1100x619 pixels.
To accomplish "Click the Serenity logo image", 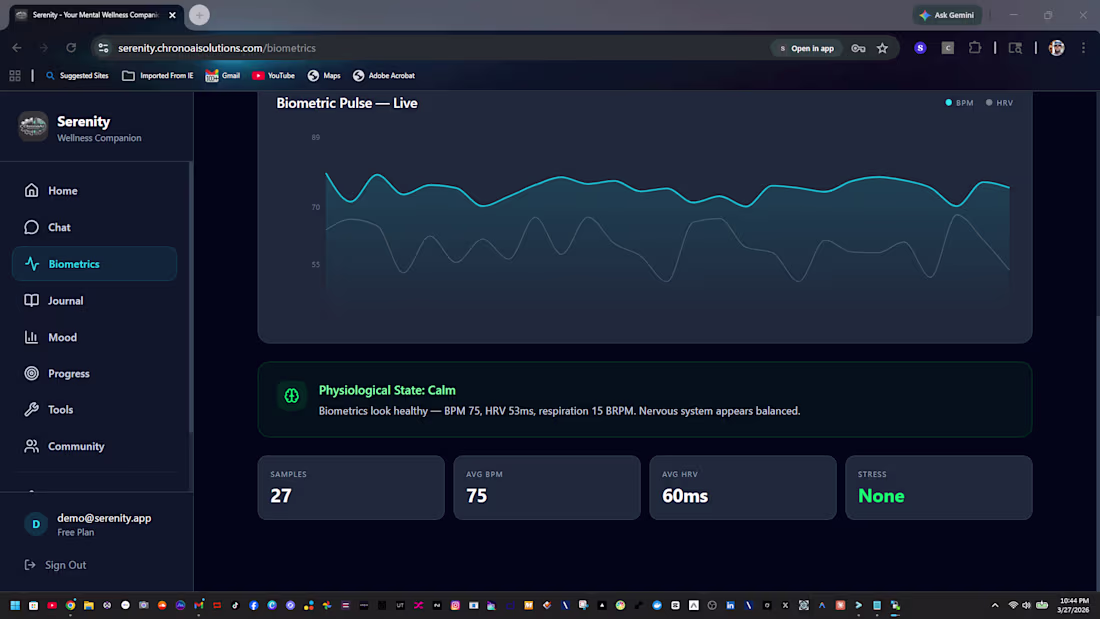I will [33, 126].
